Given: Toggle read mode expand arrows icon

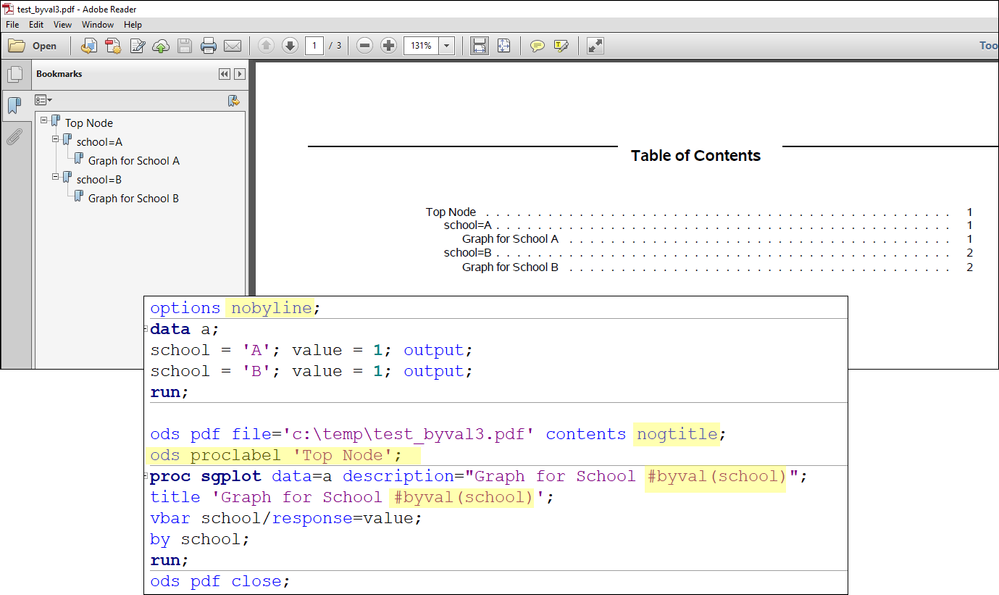Looking at the screenshot, I should click(x=595, y=46).
